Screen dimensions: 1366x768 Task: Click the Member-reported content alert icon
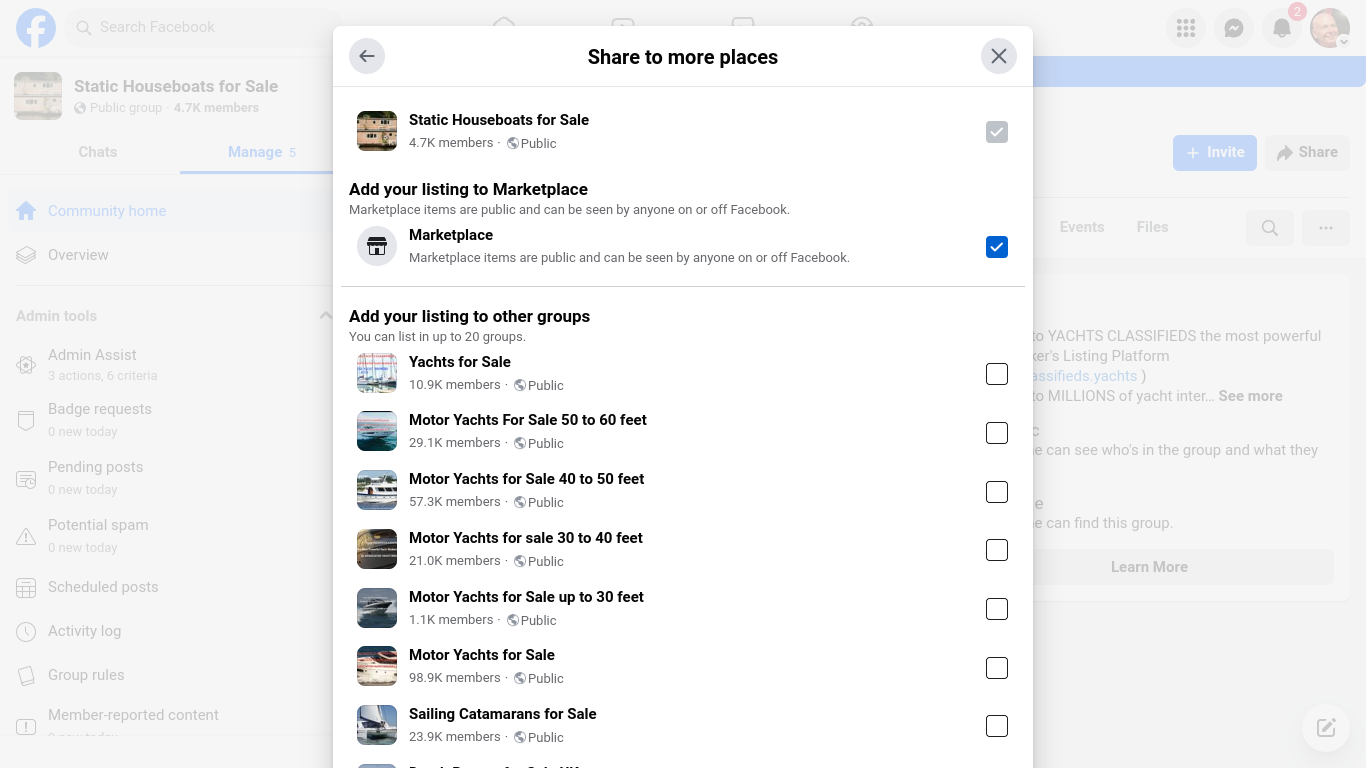26,726
